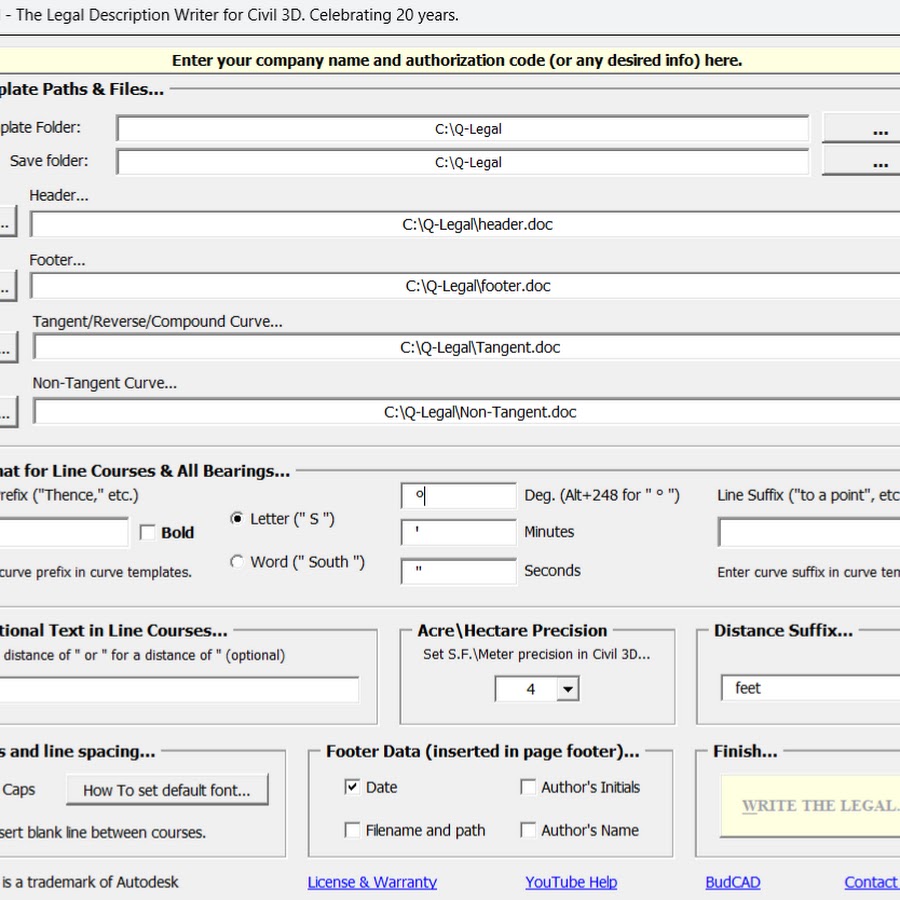Click the line prefix text field
This screenshot has width=900, height=900.
(x=63, y=532)
